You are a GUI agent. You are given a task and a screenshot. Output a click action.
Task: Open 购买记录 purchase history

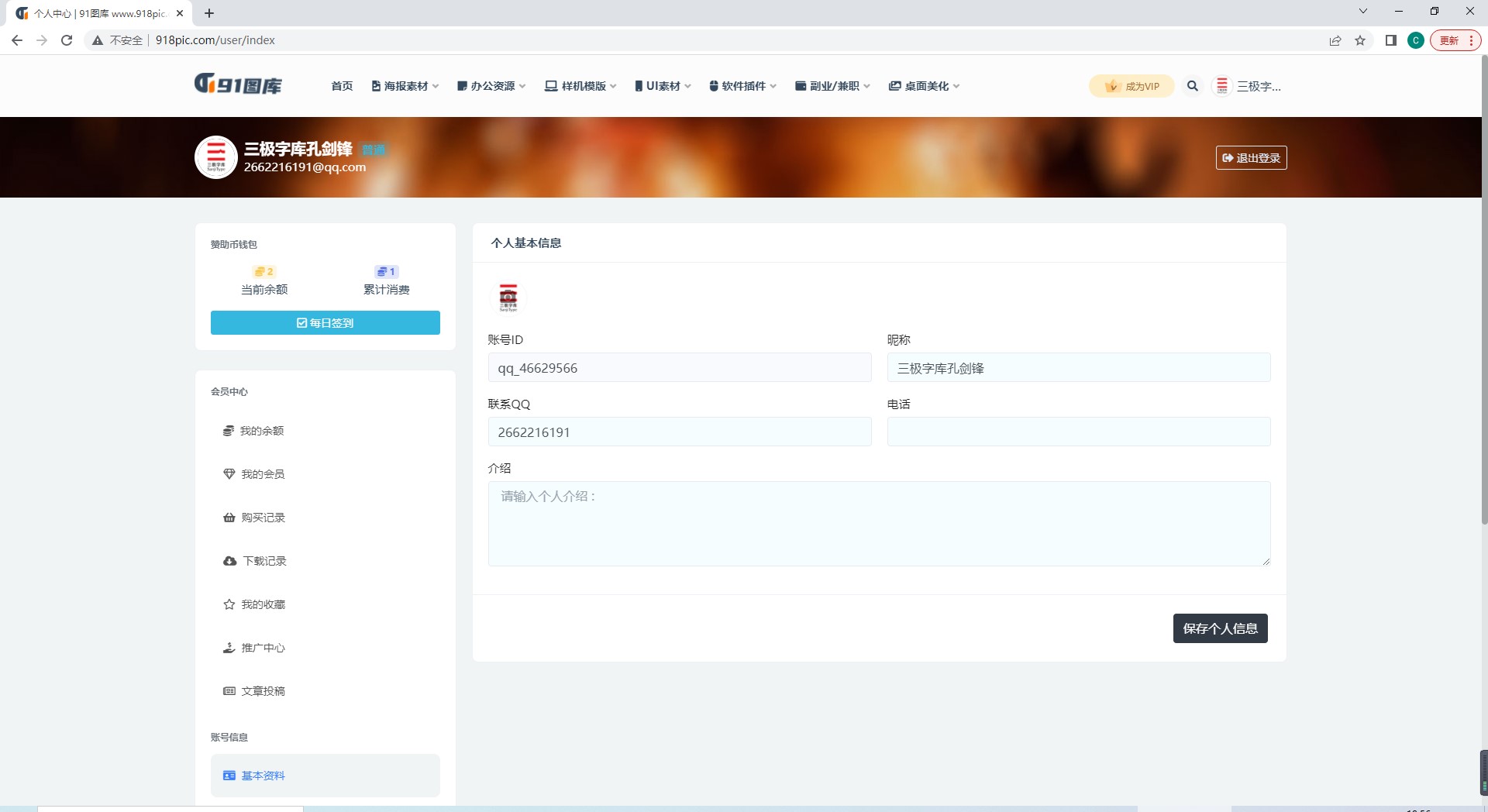click(x=262, y=518)
